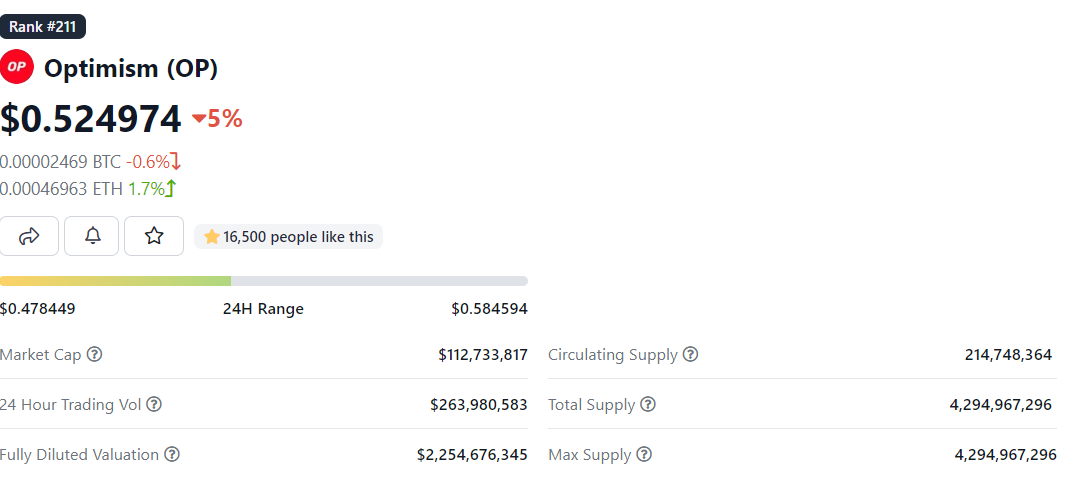Open Fully Diluted Valuation info icon

click(172, 455)
